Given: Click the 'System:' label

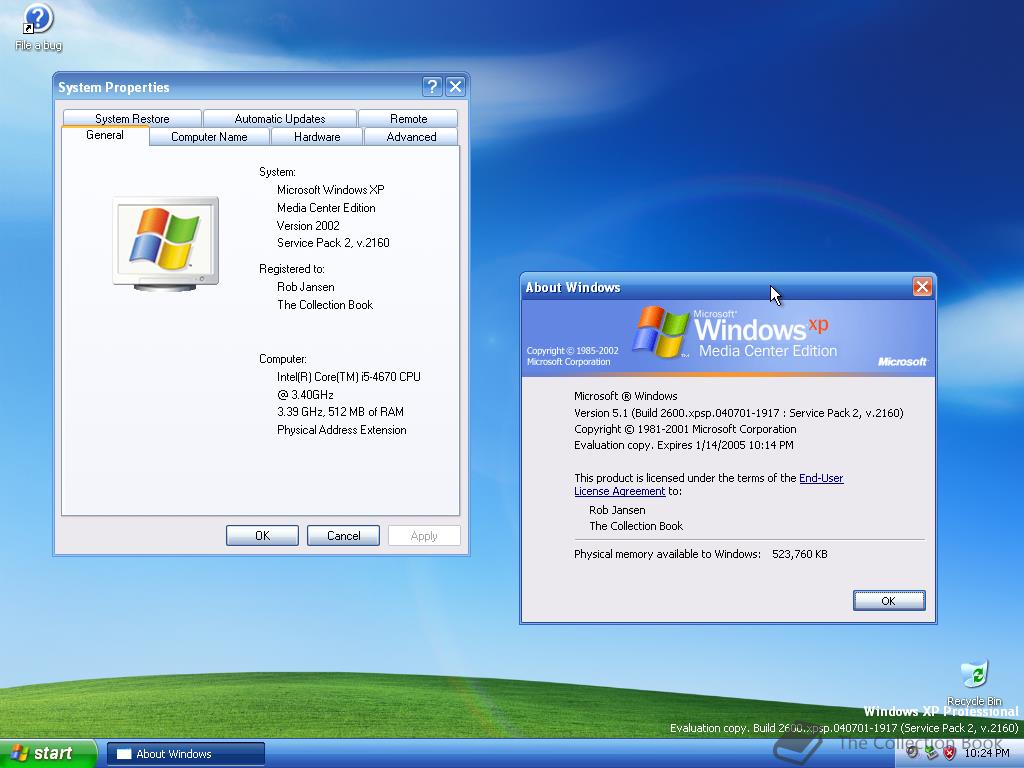Looking at the screenshot, I should [277, 172].
